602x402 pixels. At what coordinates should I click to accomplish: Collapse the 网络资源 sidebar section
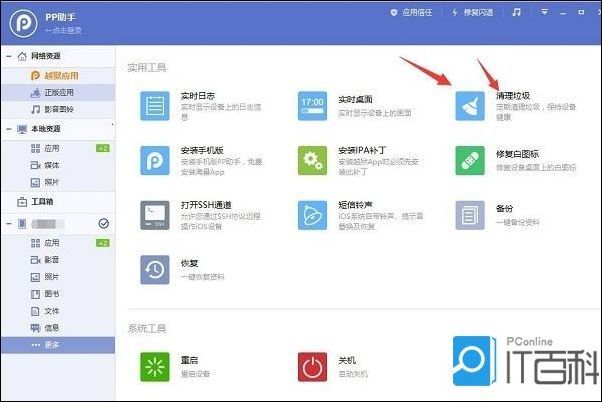pyautogui.click(x=9, y=57)
